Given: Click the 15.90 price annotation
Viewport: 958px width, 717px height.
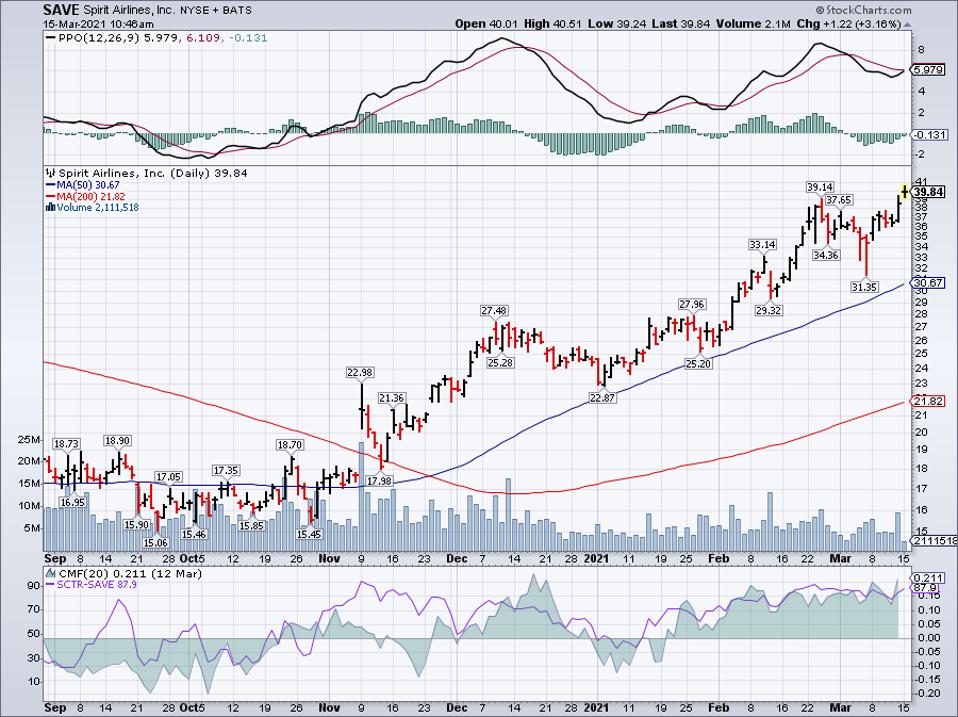Looking at the screenshot, I should click(136, 525).
